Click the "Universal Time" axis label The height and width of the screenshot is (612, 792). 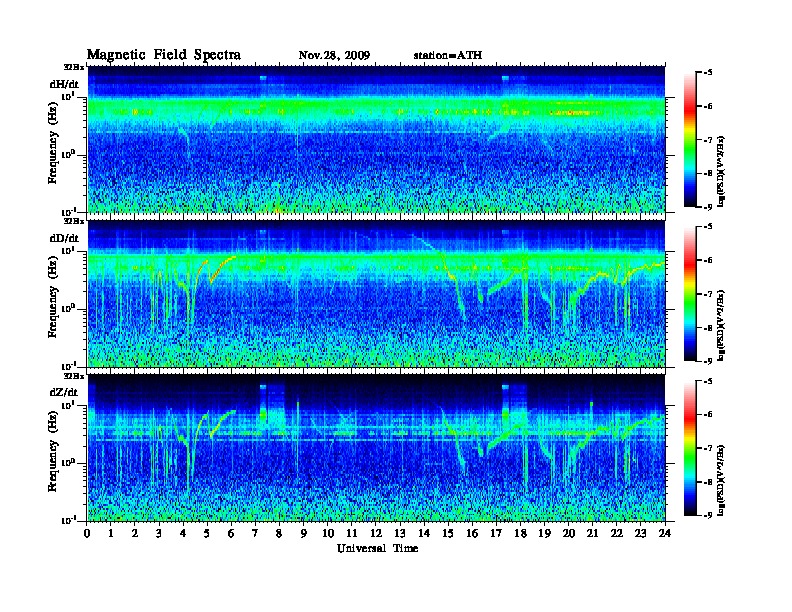coord(377,548)
